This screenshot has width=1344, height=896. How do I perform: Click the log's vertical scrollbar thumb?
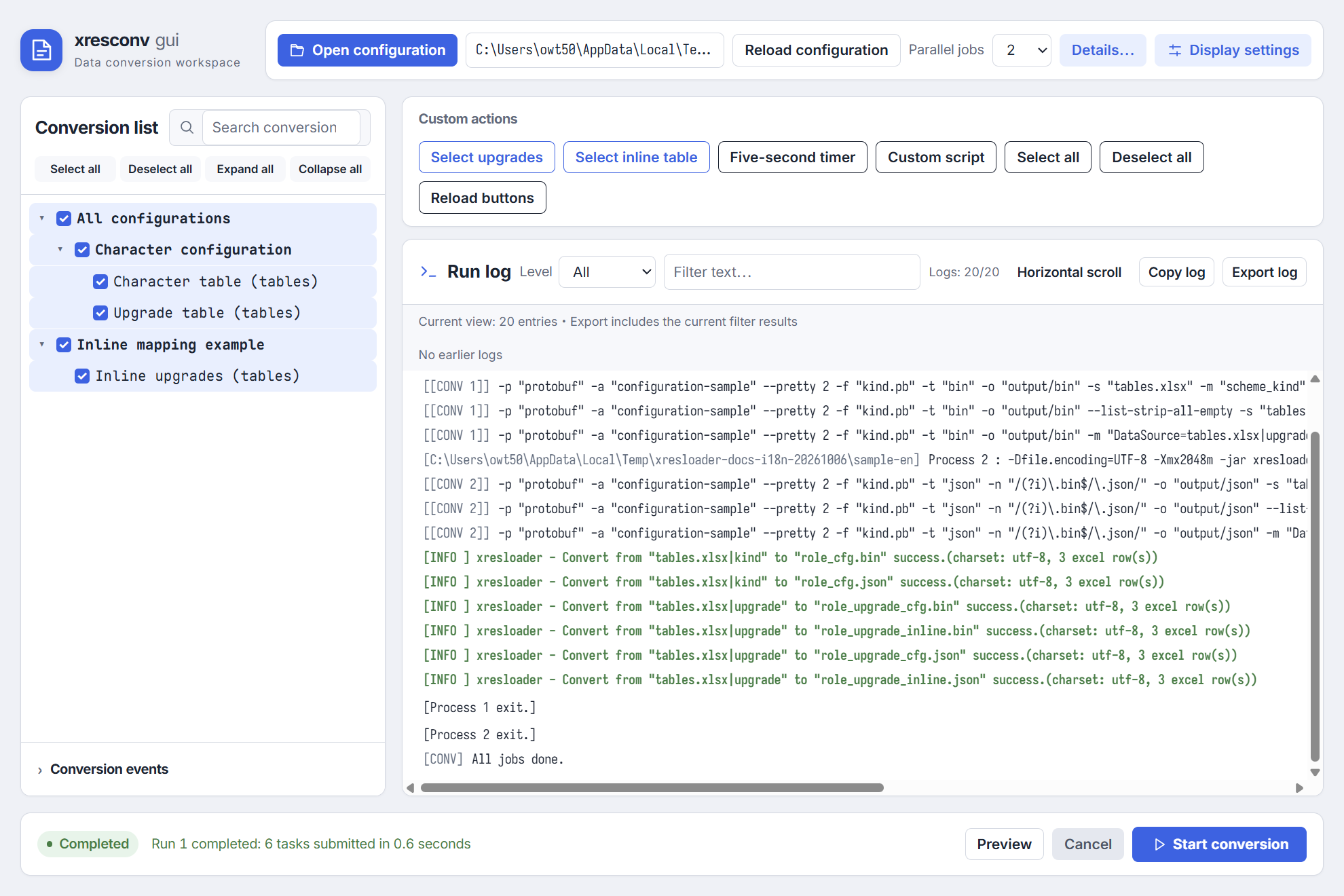click(x=1315, y=596)
